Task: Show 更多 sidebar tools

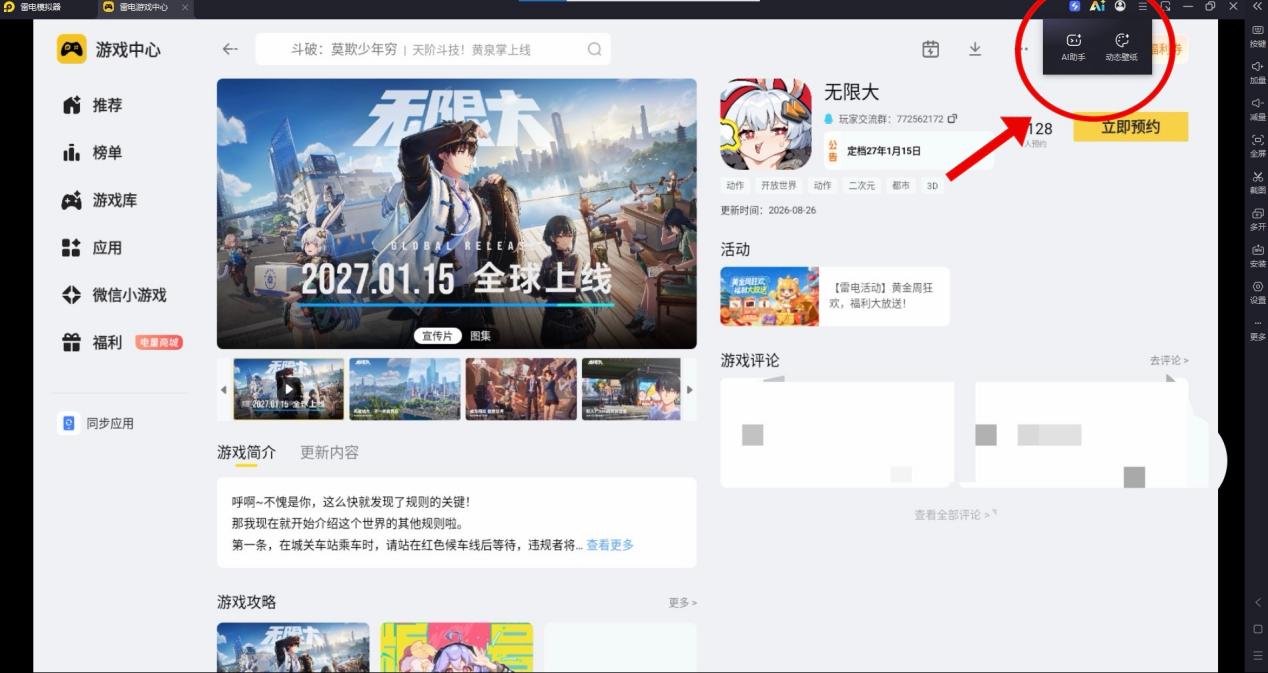Action: pos(1257,329)
